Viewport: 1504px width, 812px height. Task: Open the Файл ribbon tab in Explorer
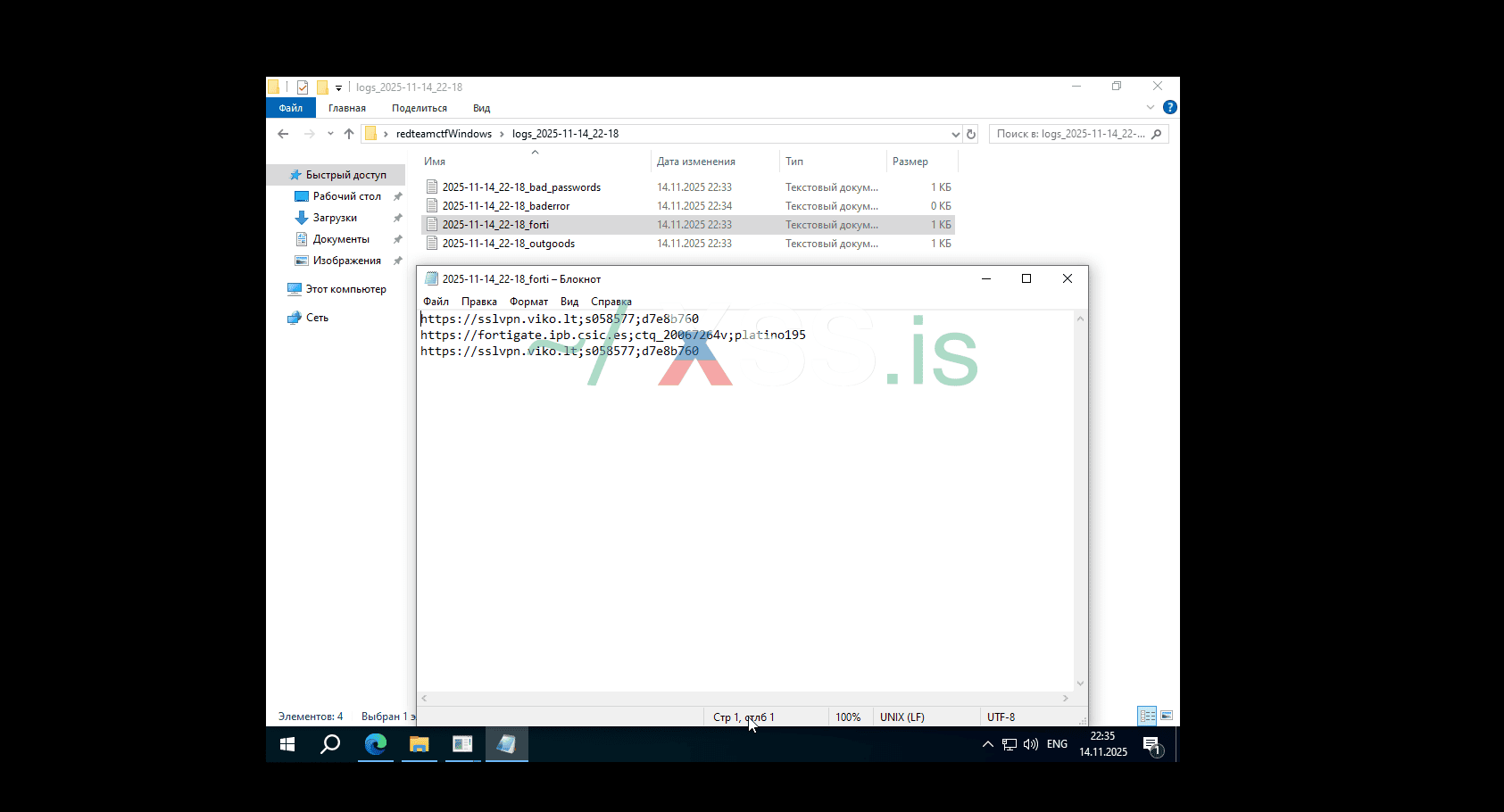[x=291, y=108]
